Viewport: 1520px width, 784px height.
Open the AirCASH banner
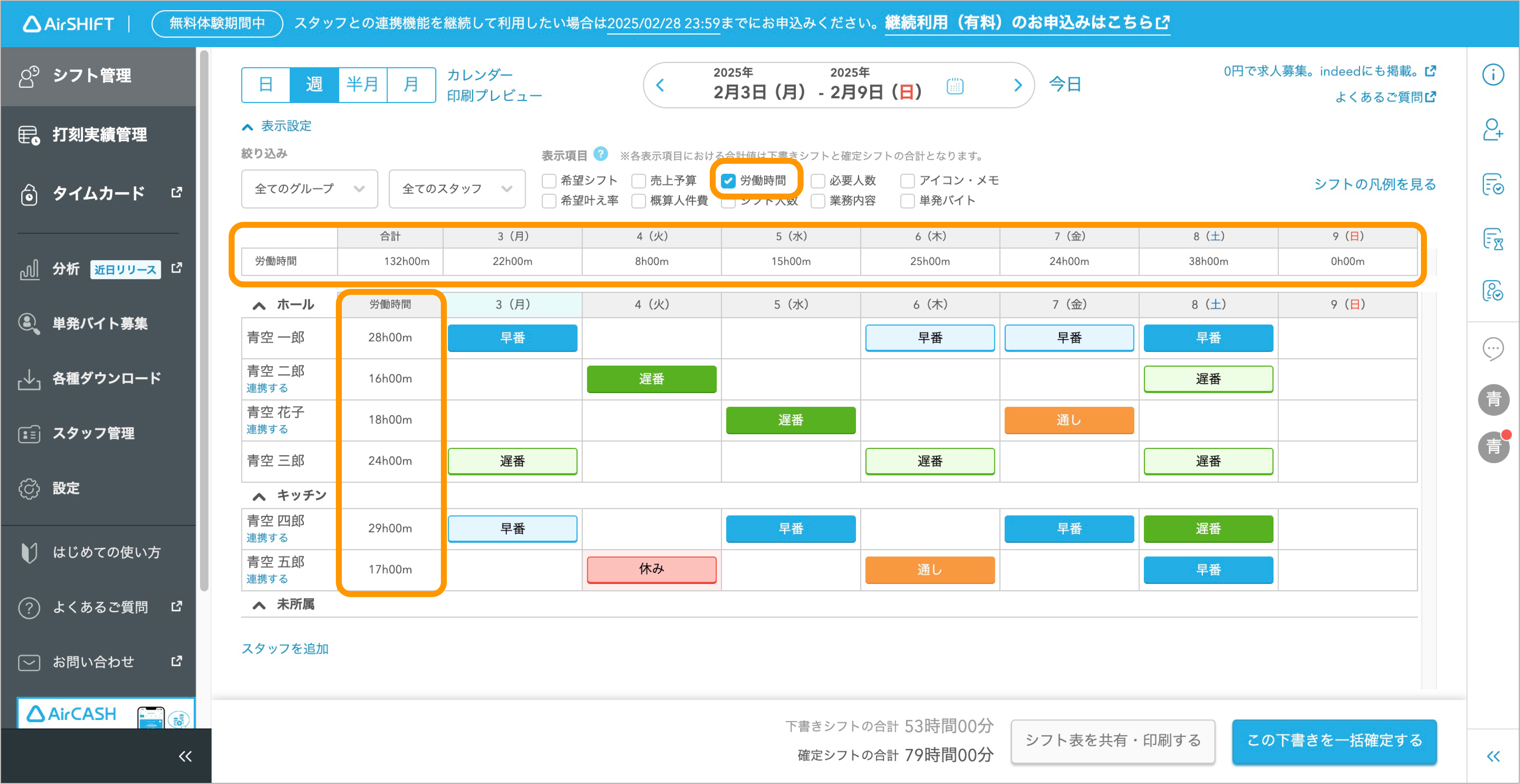pyautogui.click(x=106, y=714)
